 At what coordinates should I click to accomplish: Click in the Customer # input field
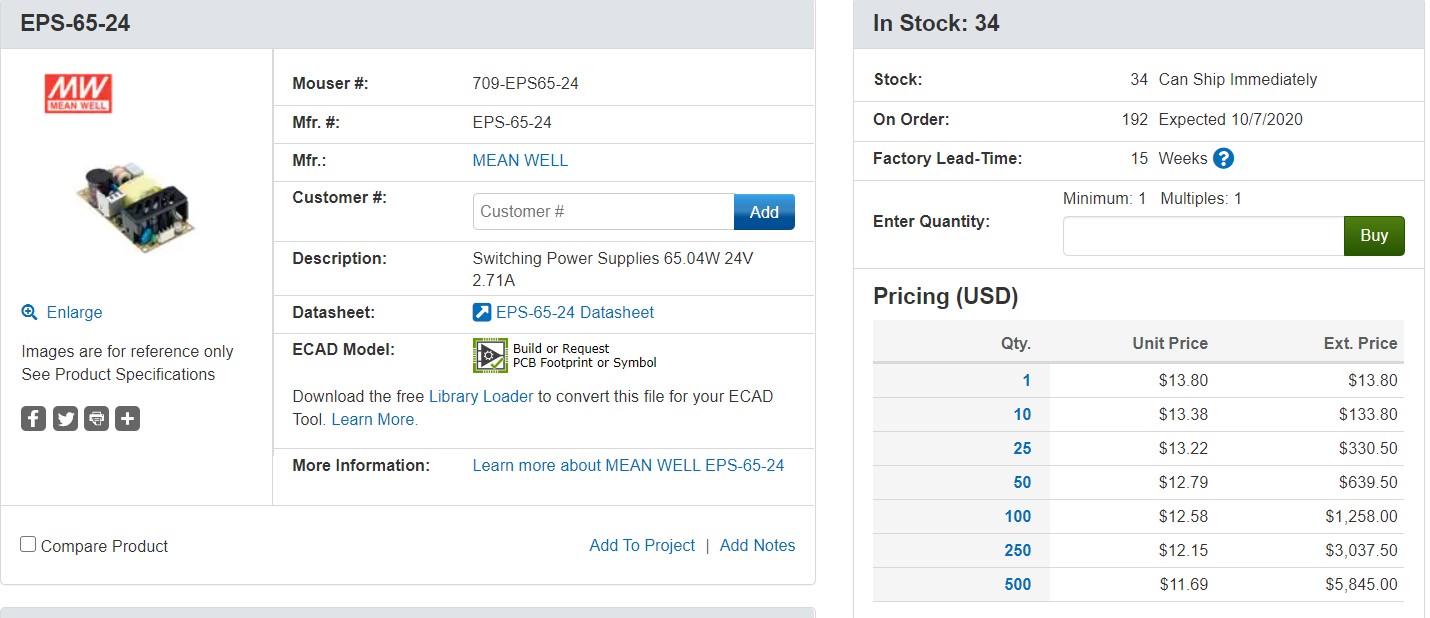(603, 211)
